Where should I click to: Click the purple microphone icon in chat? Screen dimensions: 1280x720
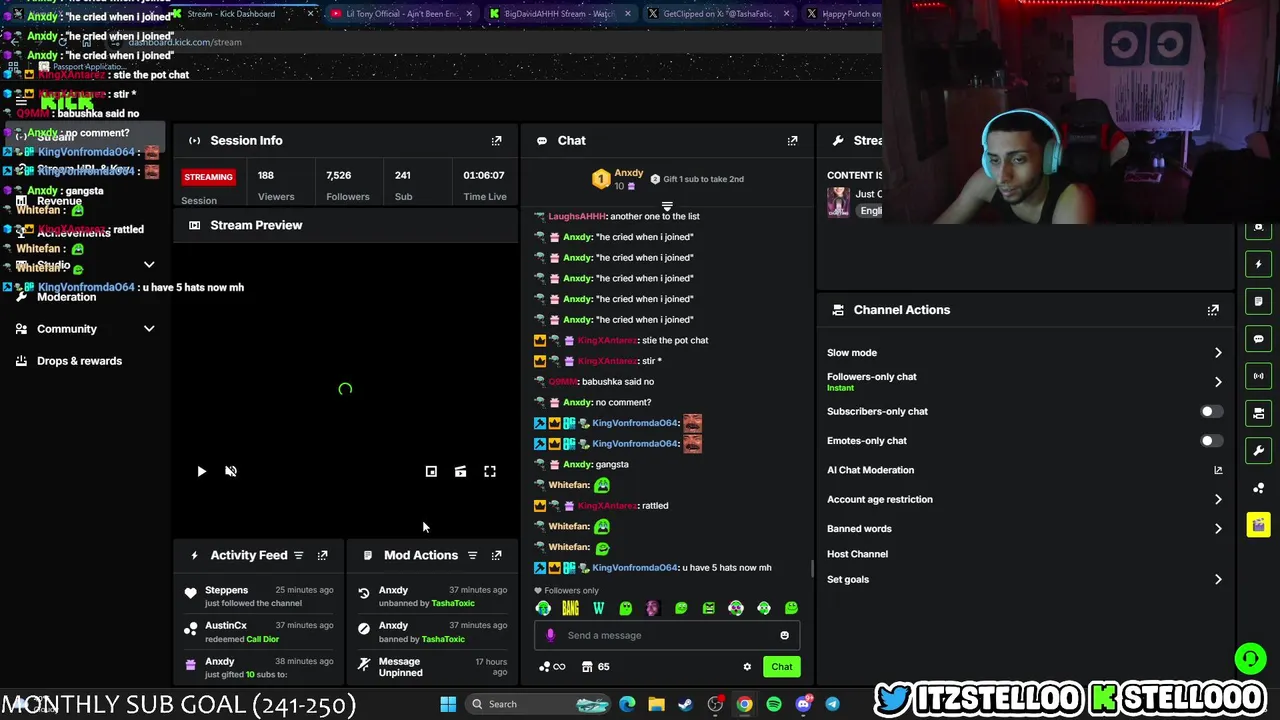[x=550, y=635]
